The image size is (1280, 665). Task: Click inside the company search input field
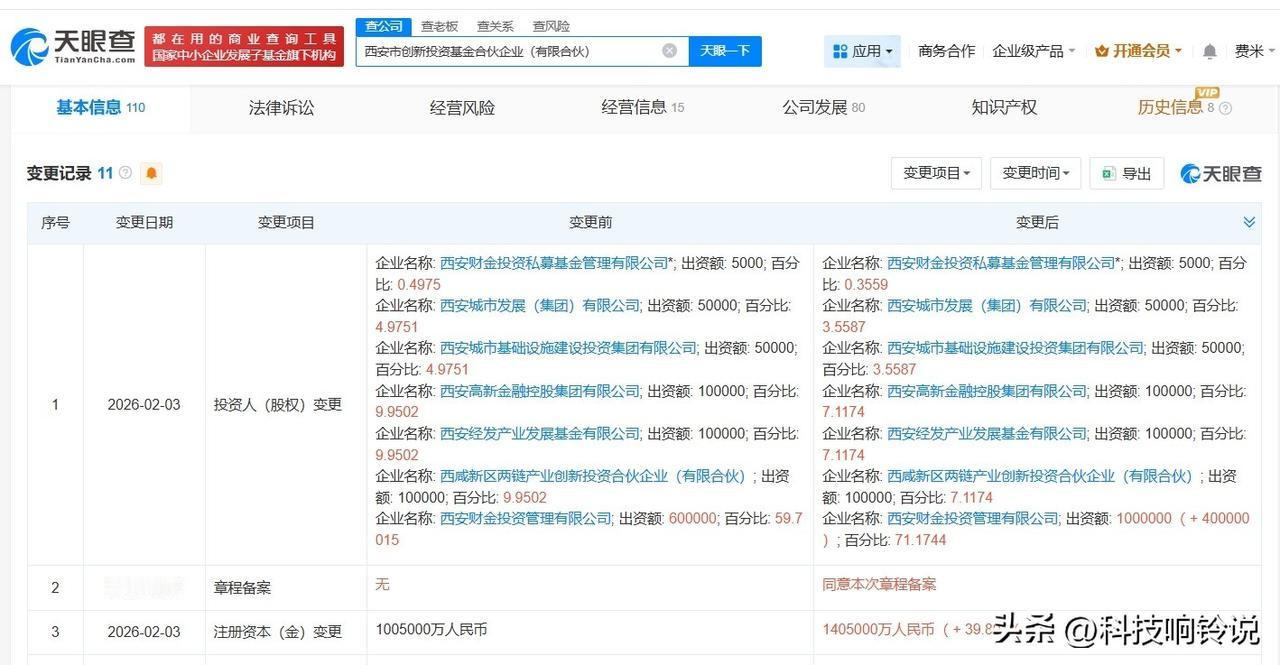tap(510, 51)
